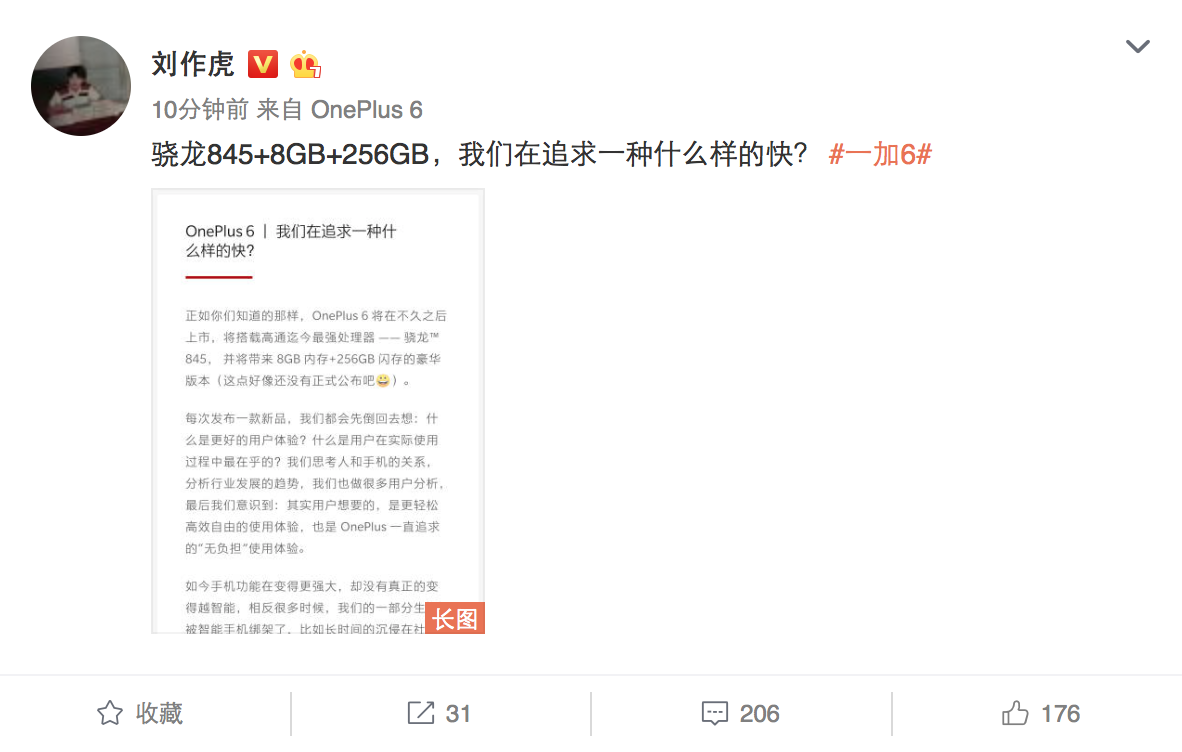The width and height of the screenshot is (1182, 752).
Task: Click the OnePlus 6 source link
Action: pyautogui.click(x=366, y=110)
